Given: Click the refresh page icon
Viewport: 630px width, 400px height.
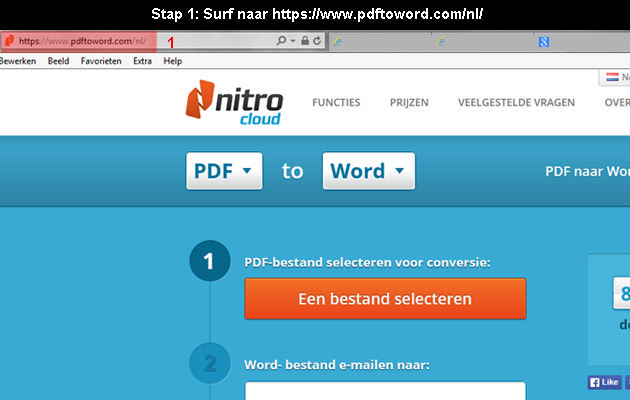Looking at the screenshot, I should (317, 41).
